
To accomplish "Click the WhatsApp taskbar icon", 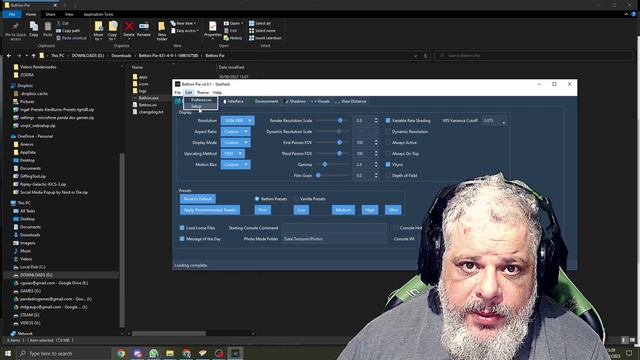I will pyautogui.click(x=153, y=353).
